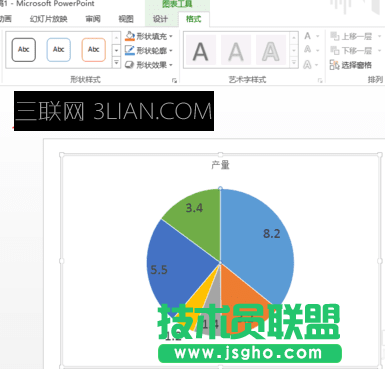The width and height of the screenshot is (385, 369).
Task: Apply the light gray A WordArt style
Action: click(x=236, y=50)
